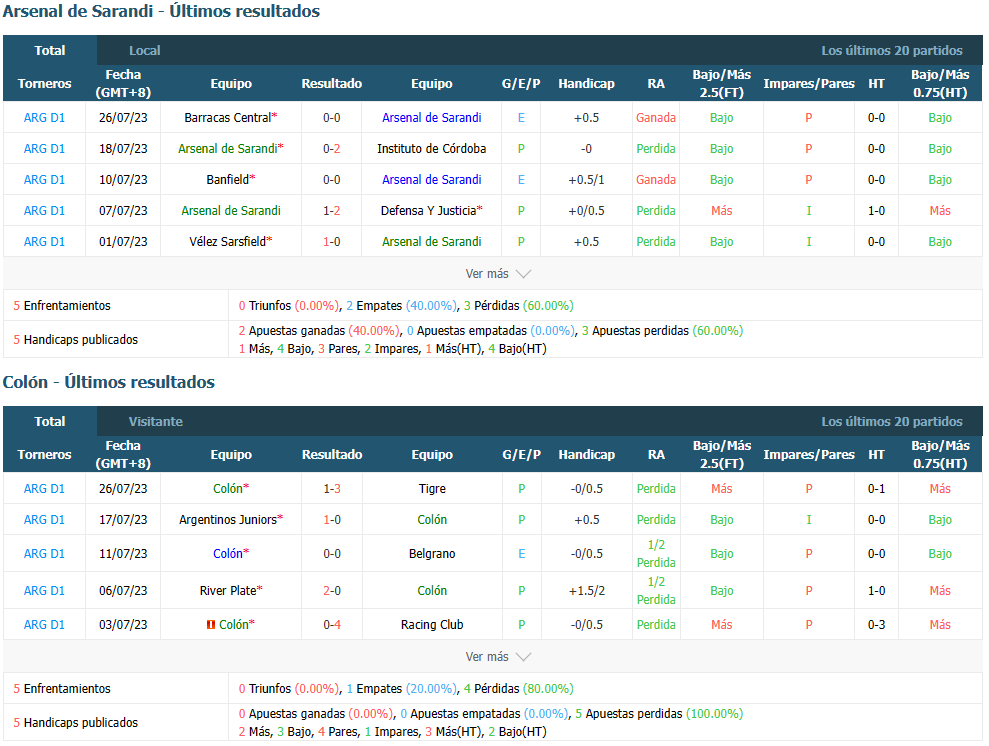Click 5 Apuestas perdidas (100.00%) in Colón summary
This screenshot has height=746, width=989.
[x=659, y=714]
